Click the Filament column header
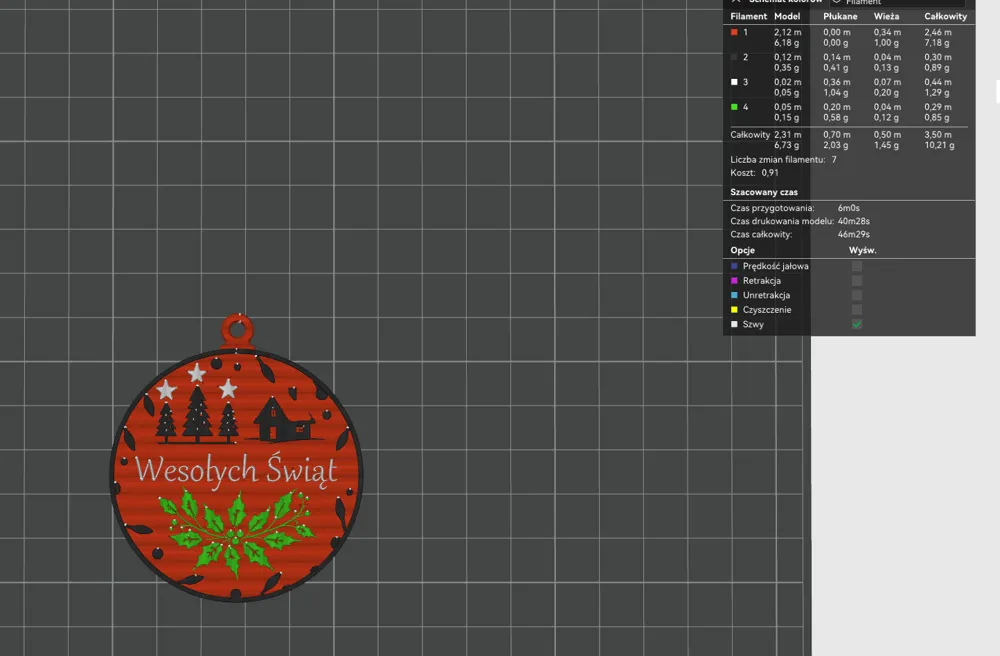Viewport: 1000px width, 656px height. (x=749, y=17)
